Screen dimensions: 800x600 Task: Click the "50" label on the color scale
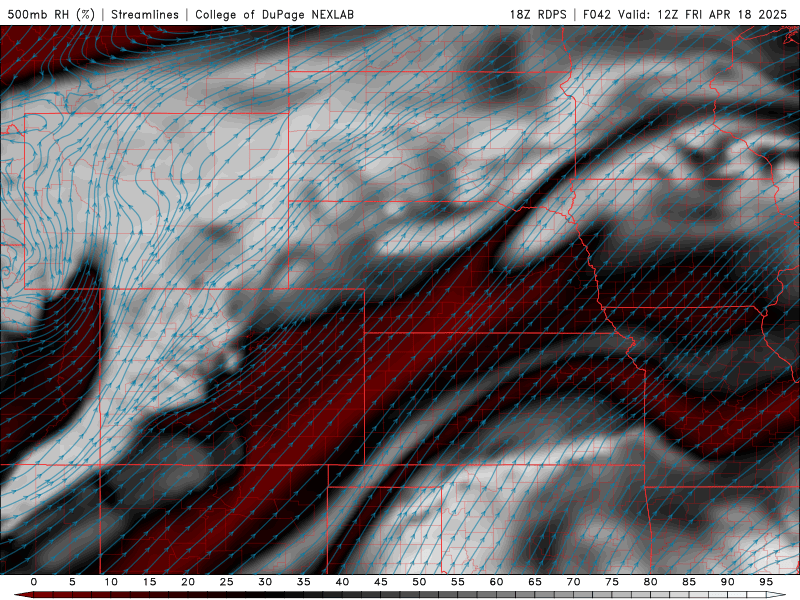pos(419,582)
